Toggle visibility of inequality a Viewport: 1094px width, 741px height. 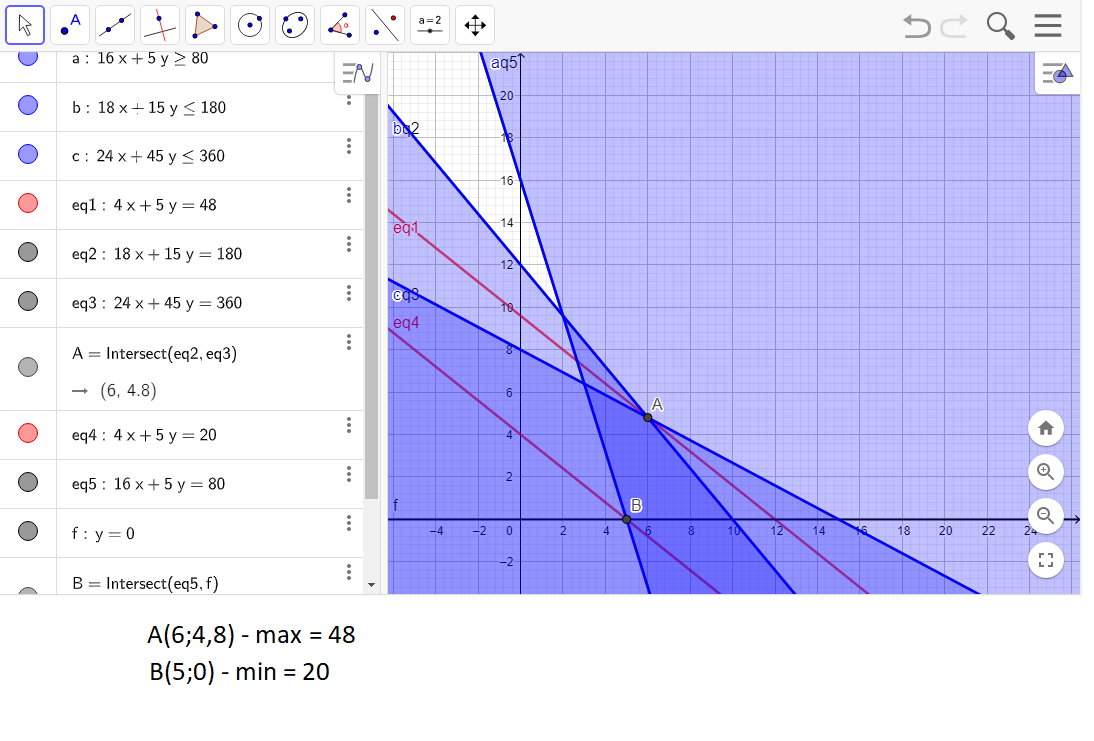[28, 58]
